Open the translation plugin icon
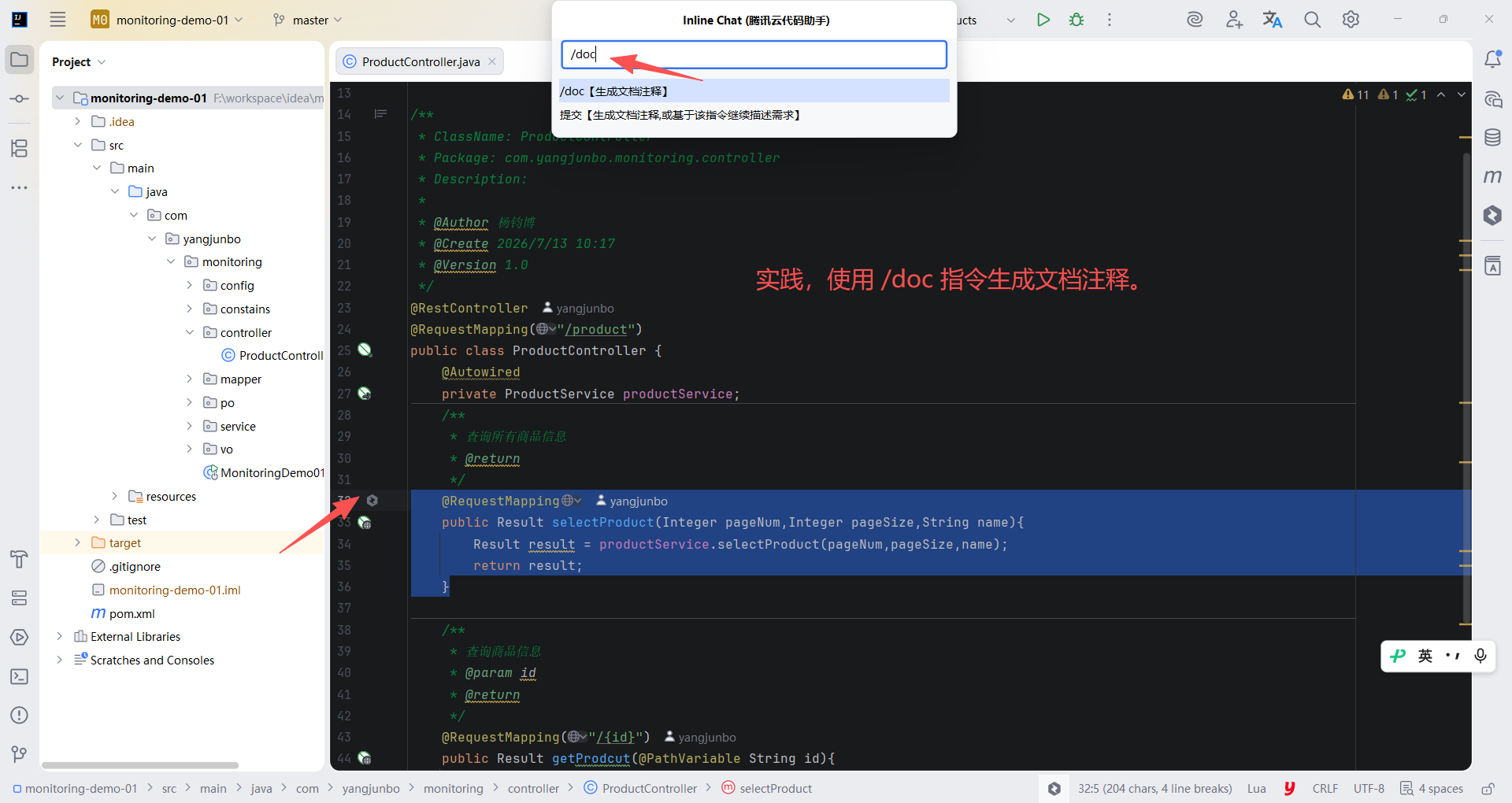 click(x=1273, y=20)
